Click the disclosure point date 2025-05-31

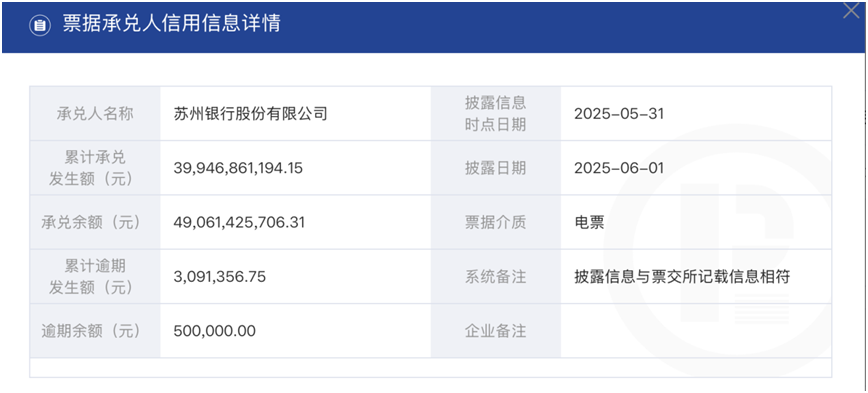point(619,114)
